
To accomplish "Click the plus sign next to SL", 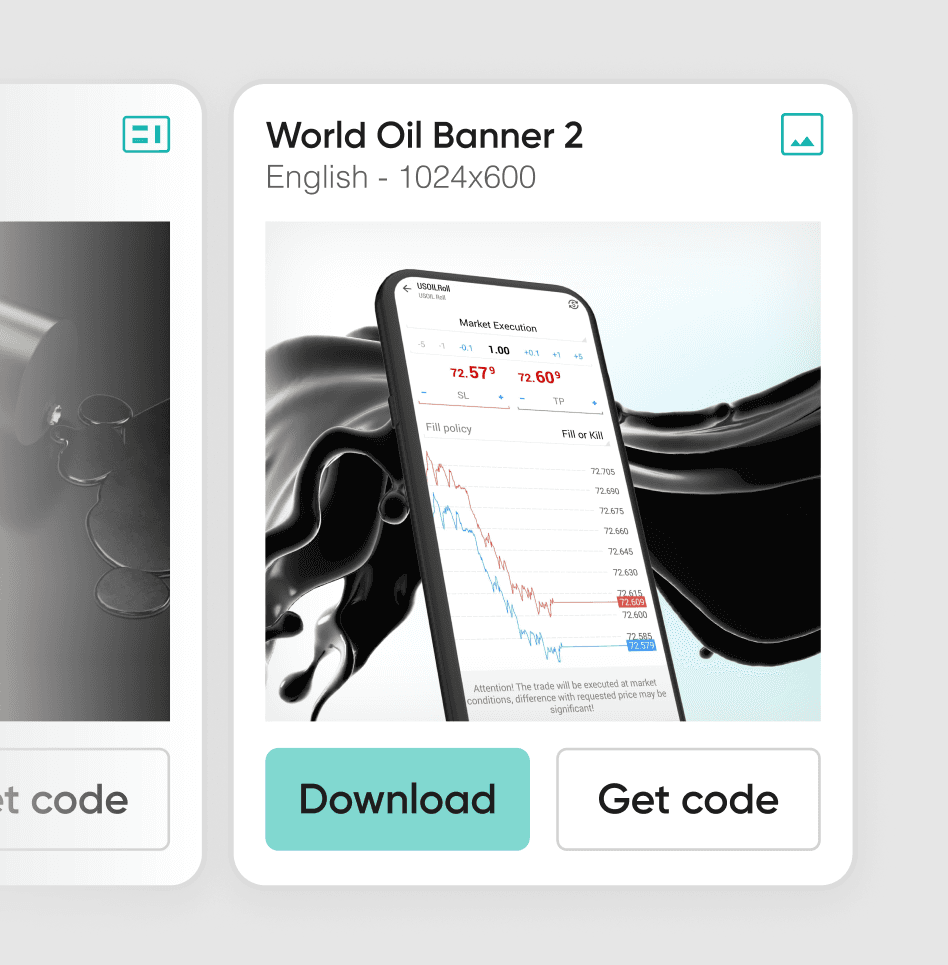I will point(501,398).
